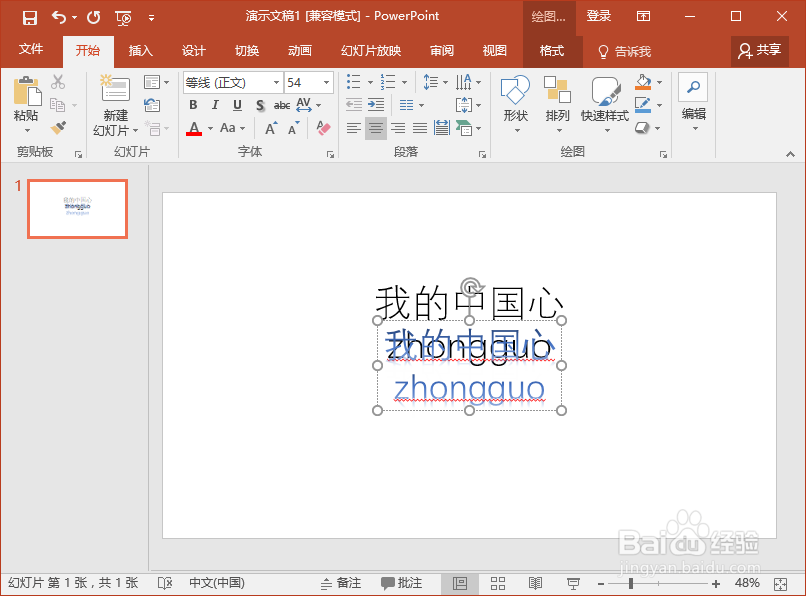806x596 pixels.
Task: Click the 告诉我 search box
Action: (x=625, y=51)
